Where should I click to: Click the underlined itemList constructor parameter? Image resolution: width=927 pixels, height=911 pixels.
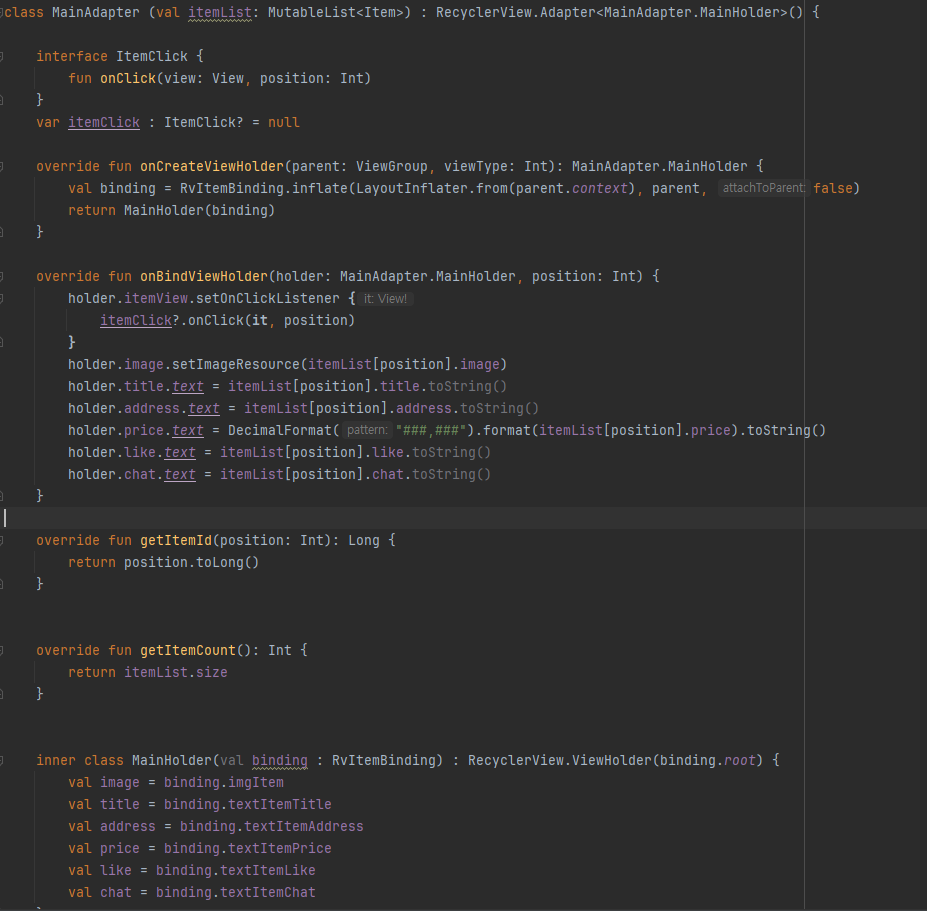point(220,12)
